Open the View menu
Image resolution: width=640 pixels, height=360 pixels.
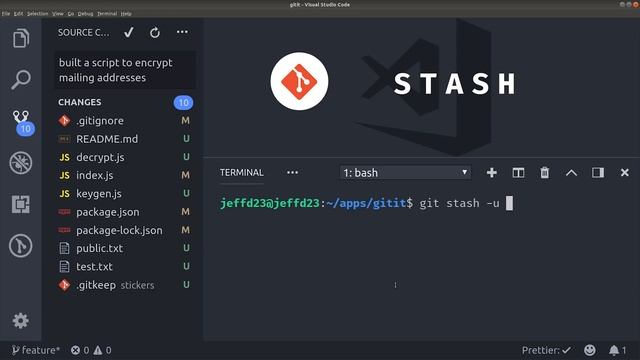pos(58,13)
